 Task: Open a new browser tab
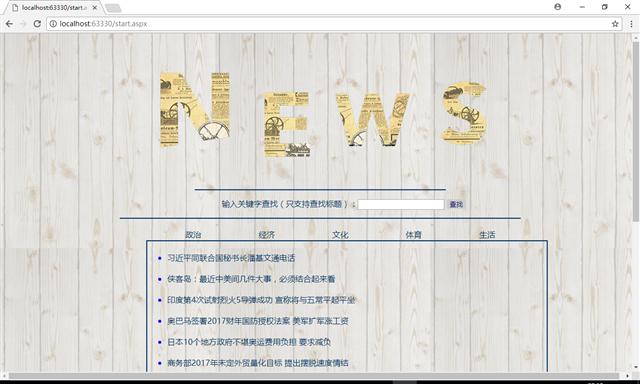click(x=113, y=8)
